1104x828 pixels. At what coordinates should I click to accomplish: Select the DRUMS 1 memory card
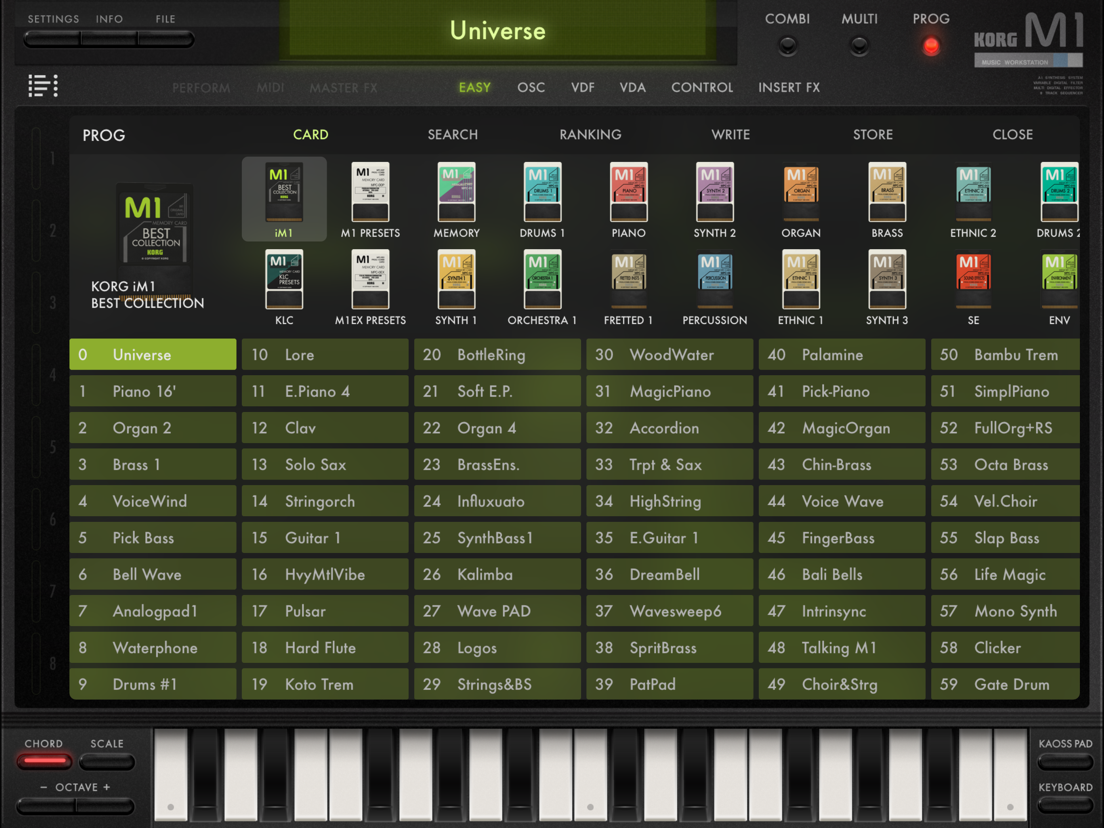[x=542, y=194]
